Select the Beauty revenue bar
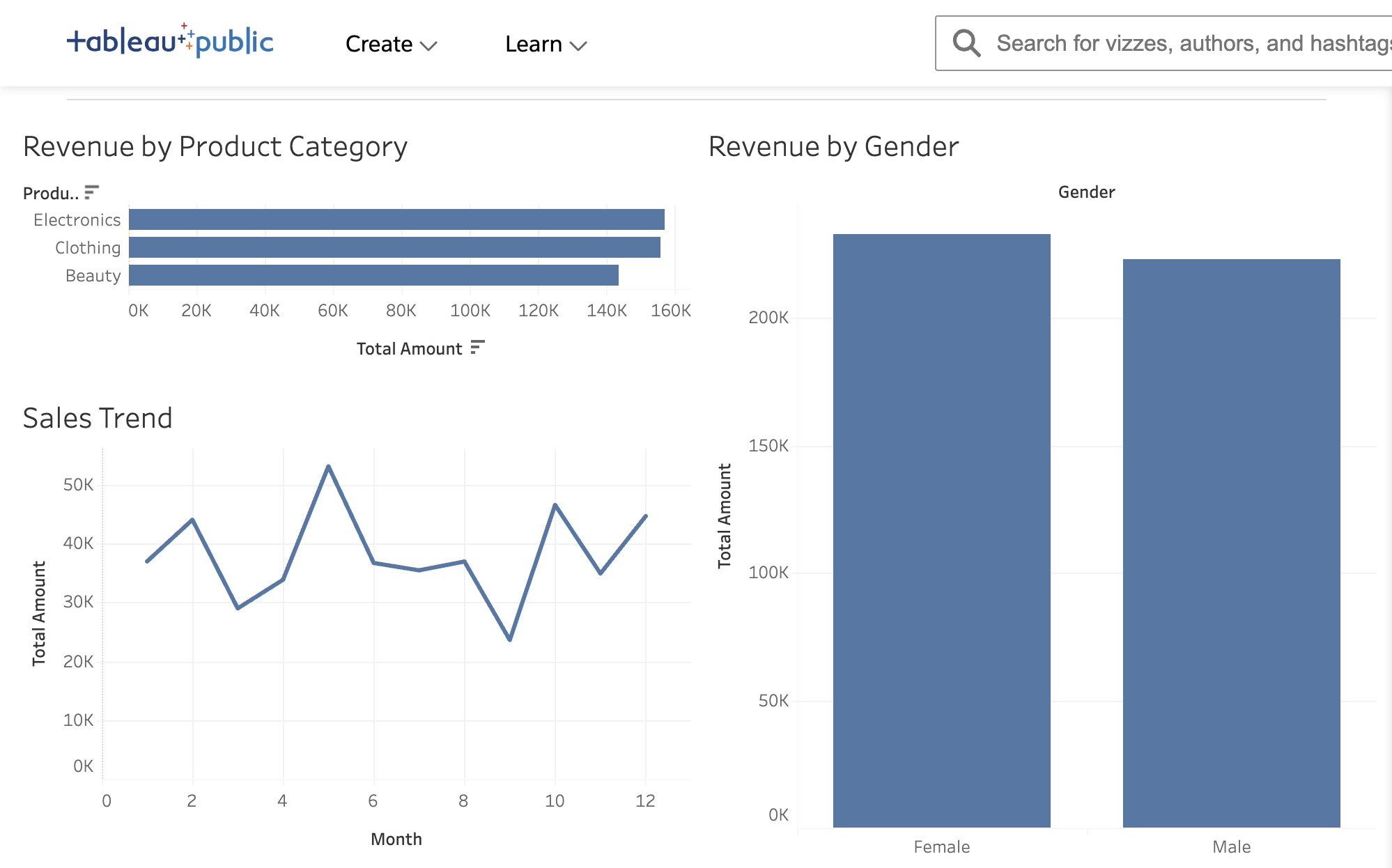This screenshot has height=868, width=1392. click(373, 275)
